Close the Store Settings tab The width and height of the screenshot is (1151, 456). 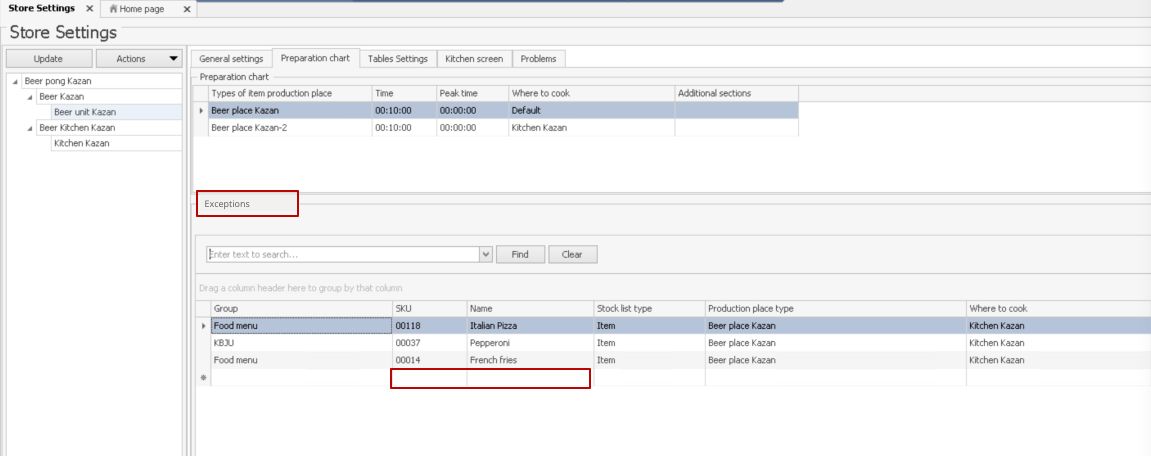point(90,9)
